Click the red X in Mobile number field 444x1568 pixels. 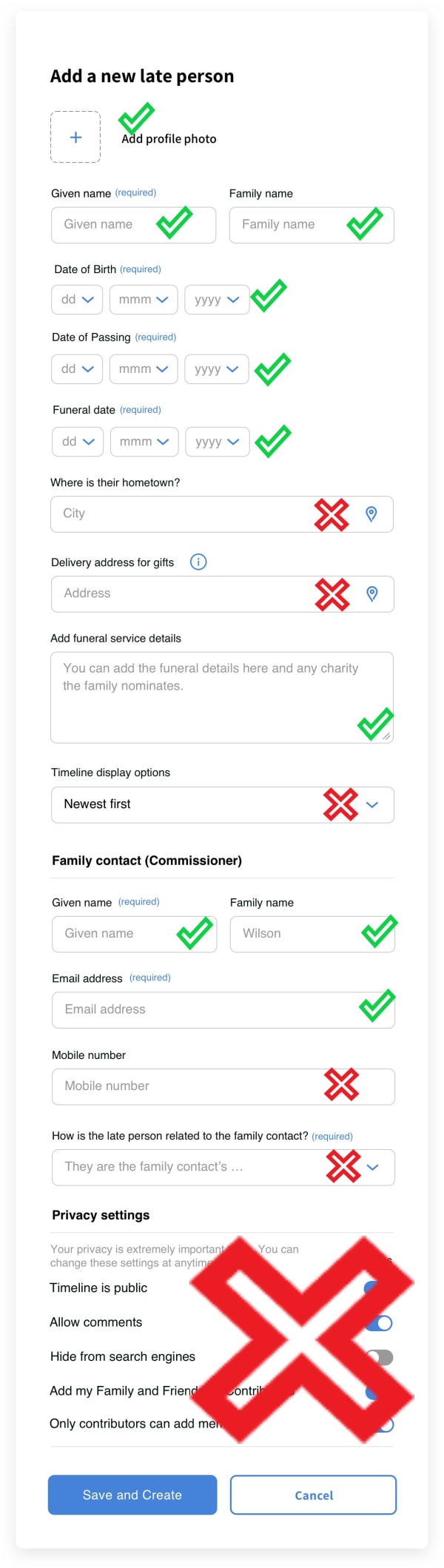(341, 1085)
